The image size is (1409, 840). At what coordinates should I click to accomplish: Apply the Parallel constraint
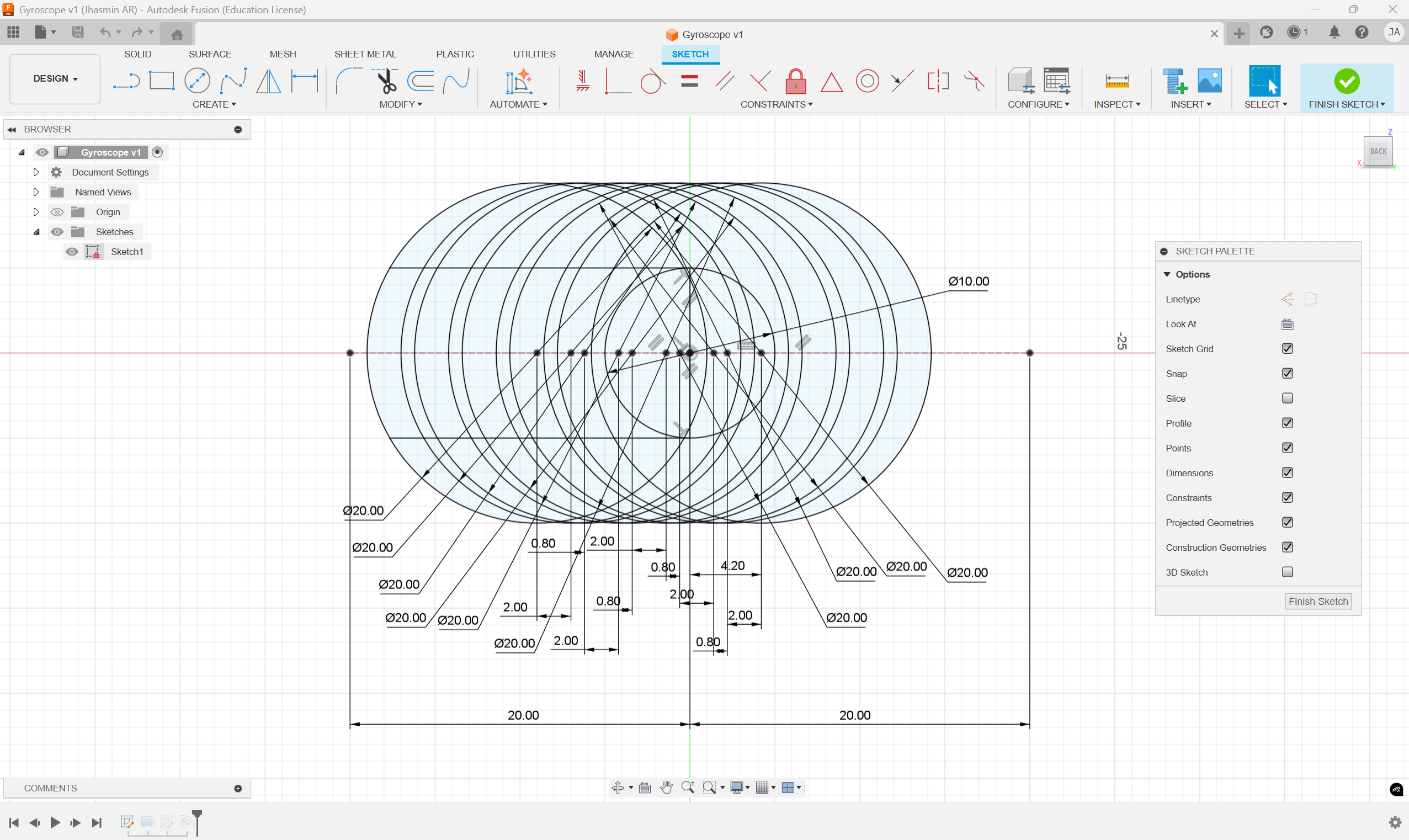724,81
